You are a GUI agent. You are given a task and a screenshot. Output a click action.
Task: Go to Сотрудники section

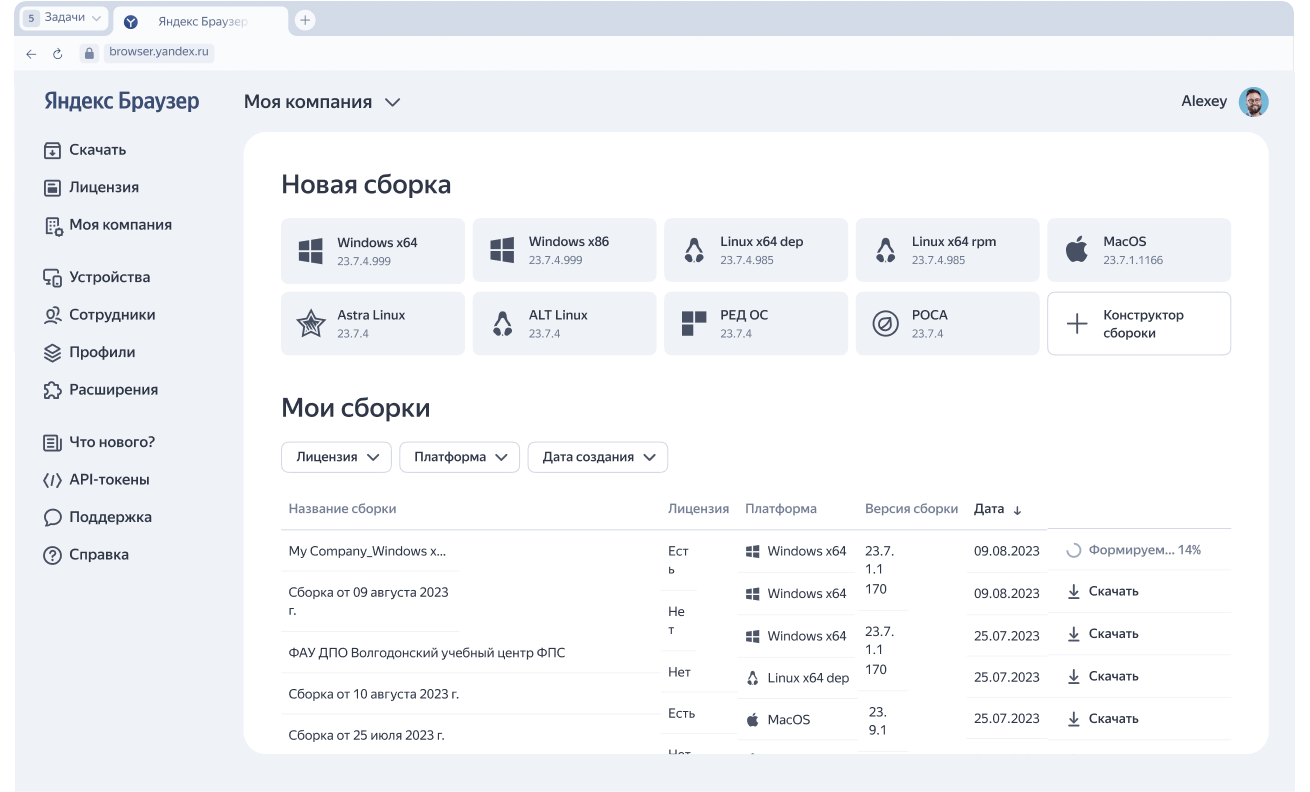100,315
